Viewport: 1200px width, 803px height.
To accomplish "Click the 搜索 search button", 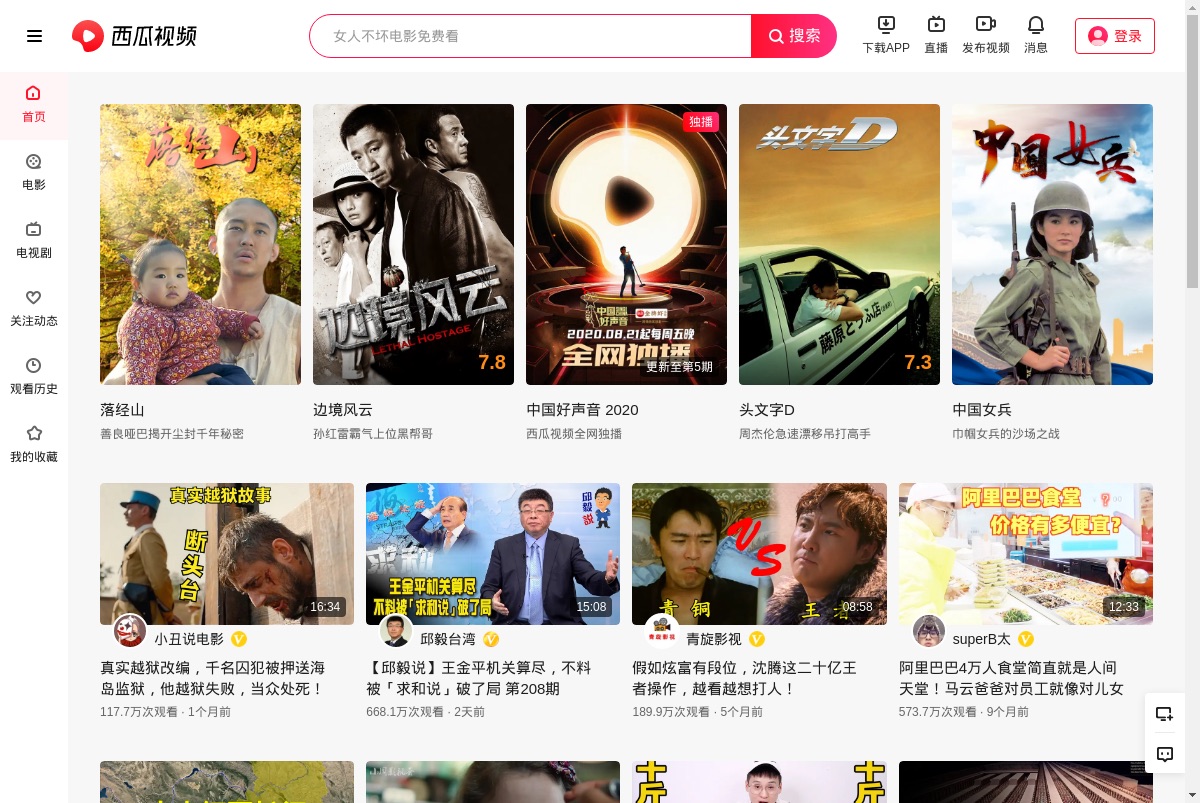I will click(x=794, y=36).
